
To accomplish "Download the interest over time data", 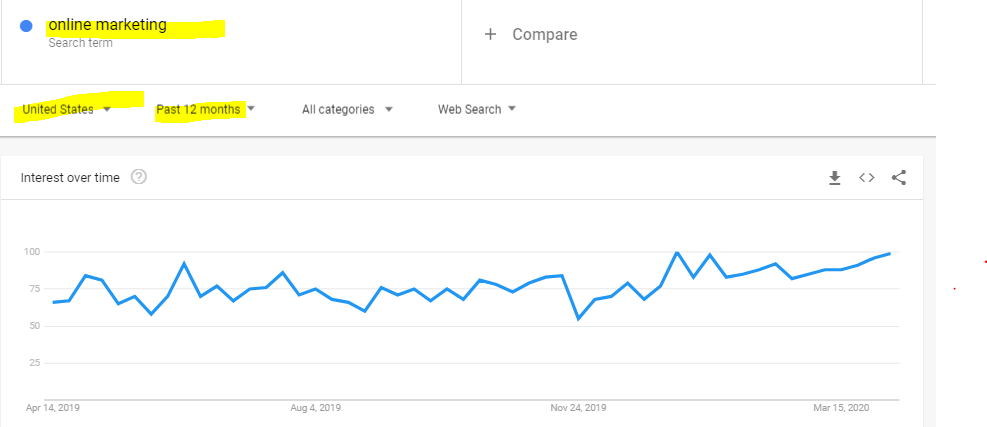I will [x=835, y=178].
